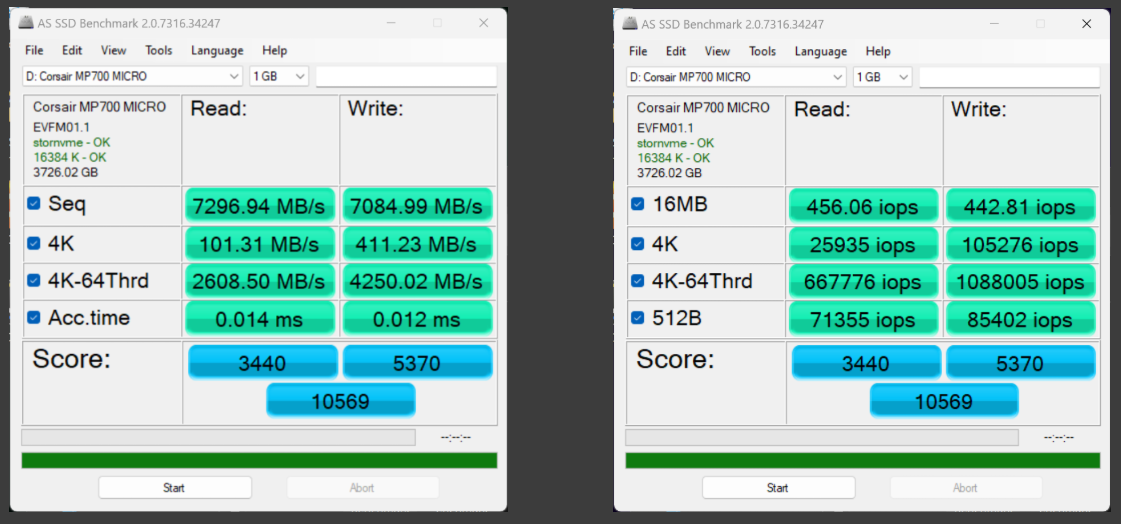Toggle the Acc.time test checkbox

(x=34, y=318)
